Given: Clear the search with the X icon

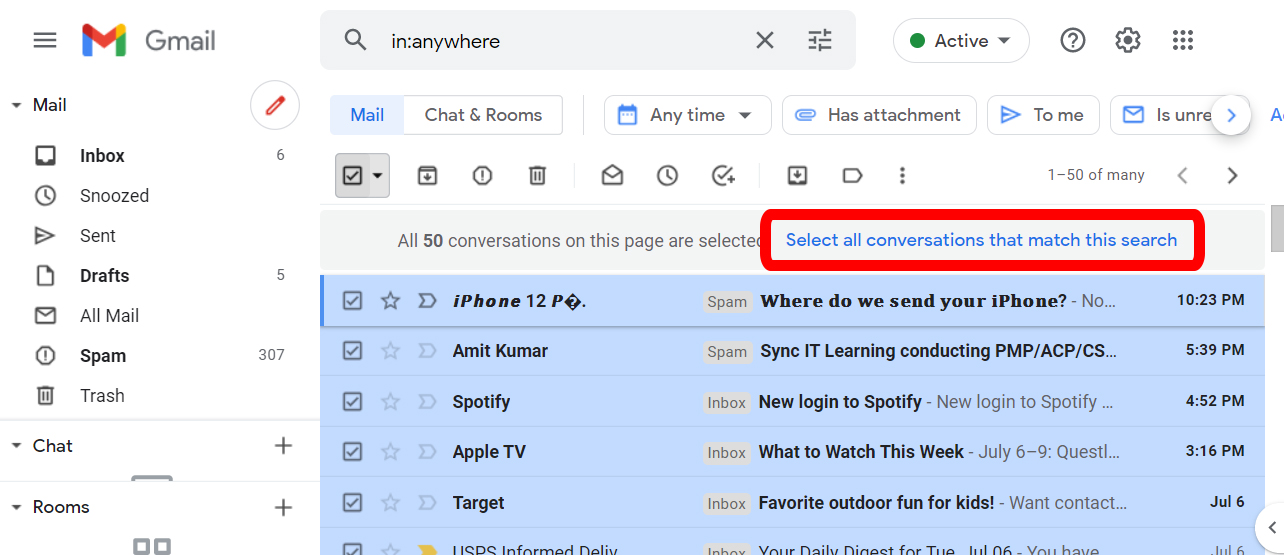Looking at the screenshot, I should pyautogui.click(x=764, y=40).
